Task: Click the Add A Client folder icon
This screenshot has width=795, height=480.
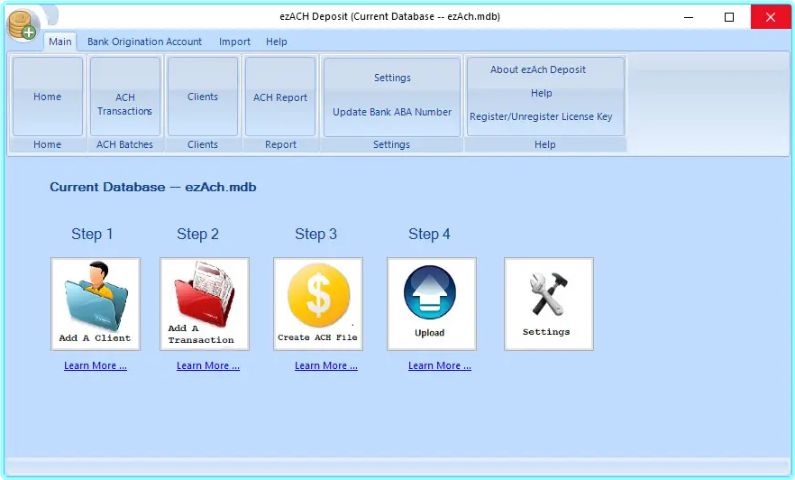Action: coord(95,304)
